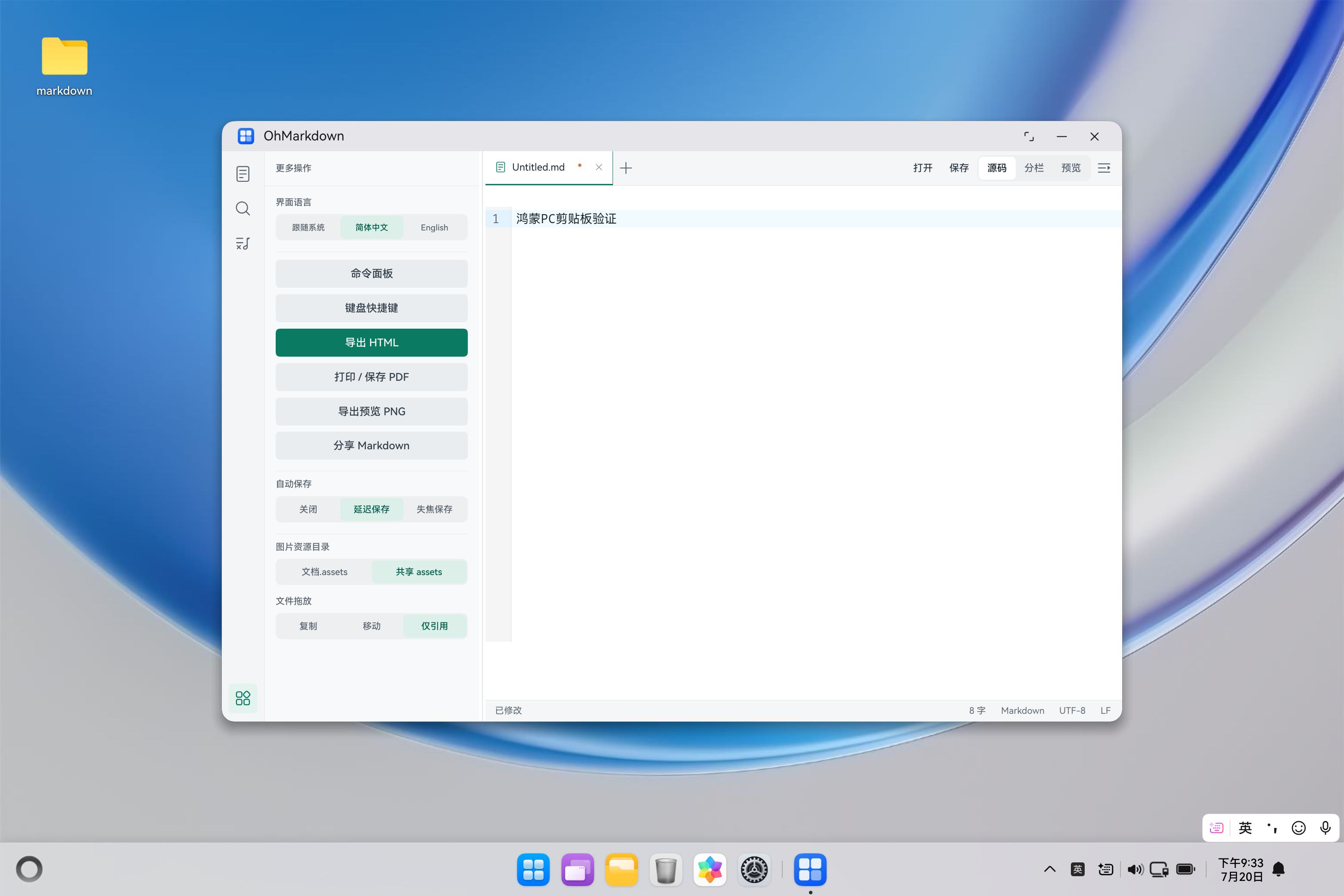Open notifications bell icon
Viewport: 1344px width, 896px height.
pyautogui.click(x=1279, y=869)
